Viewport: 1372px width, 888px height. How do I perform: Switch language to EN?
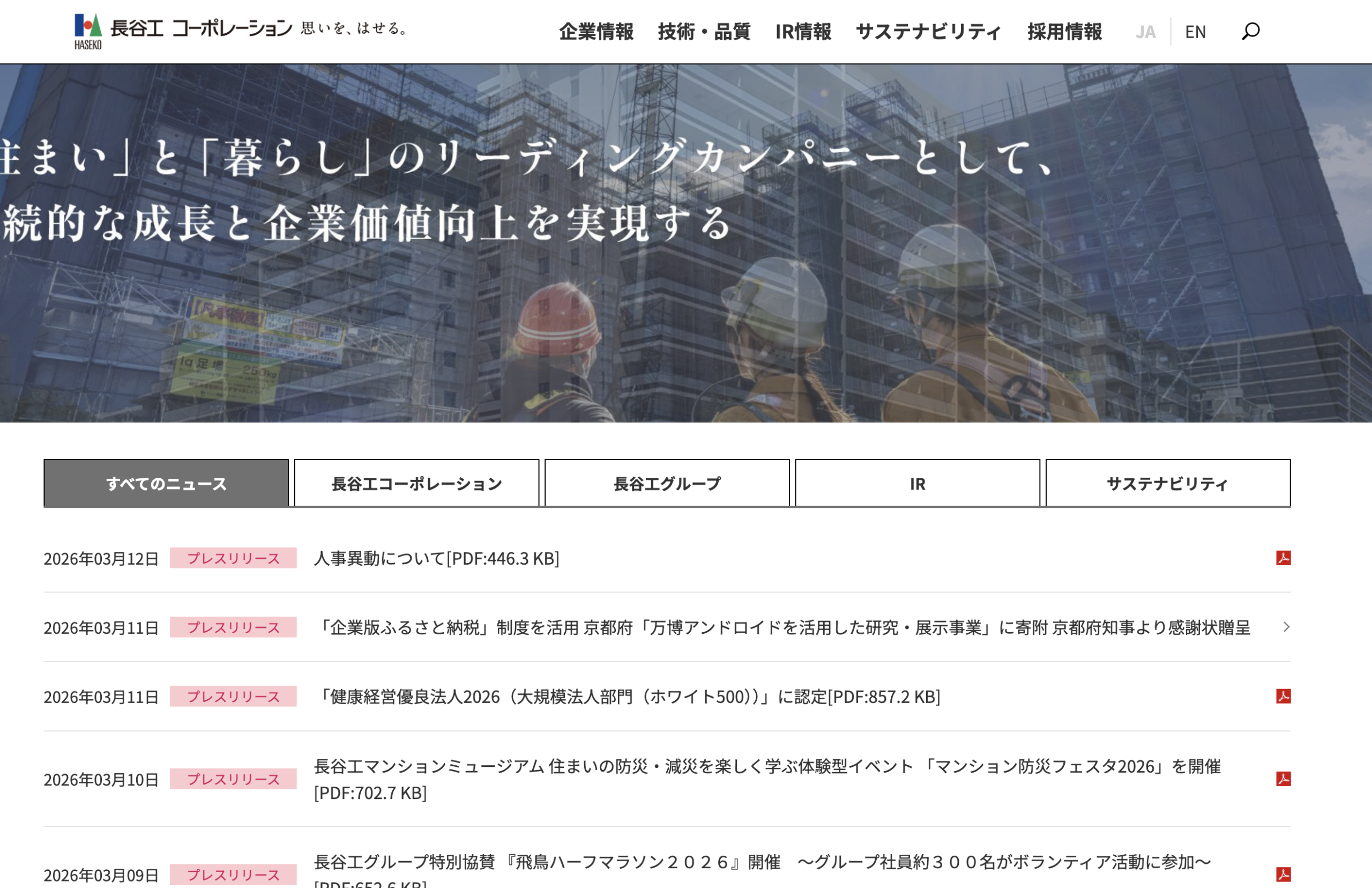(x=1195, y=32)
